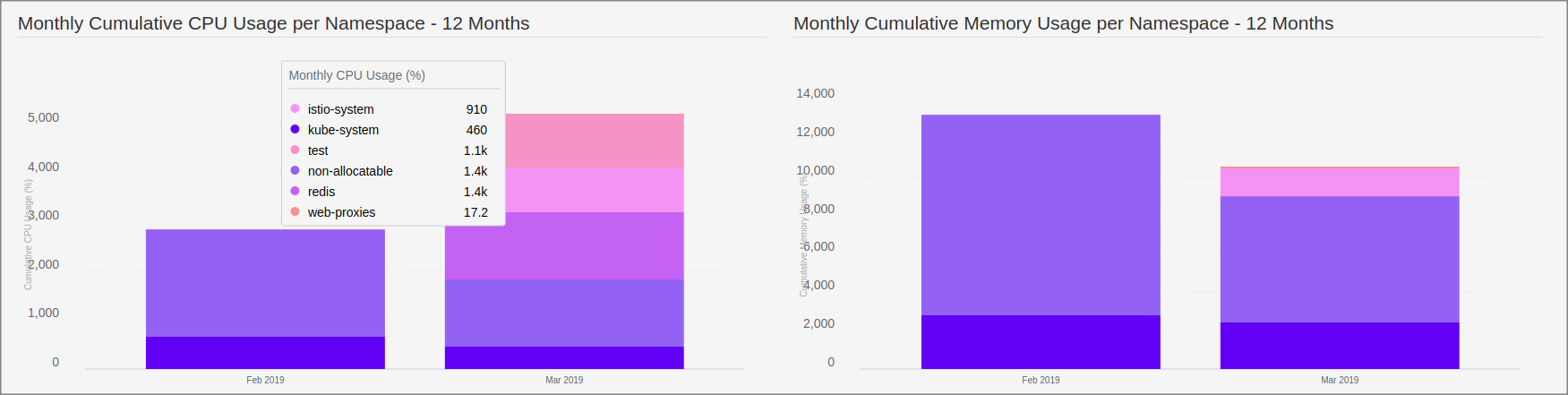Click the web-proxies color dot in tooltip
This screenshot has width=1568, height=395.
tap(295, 211)
